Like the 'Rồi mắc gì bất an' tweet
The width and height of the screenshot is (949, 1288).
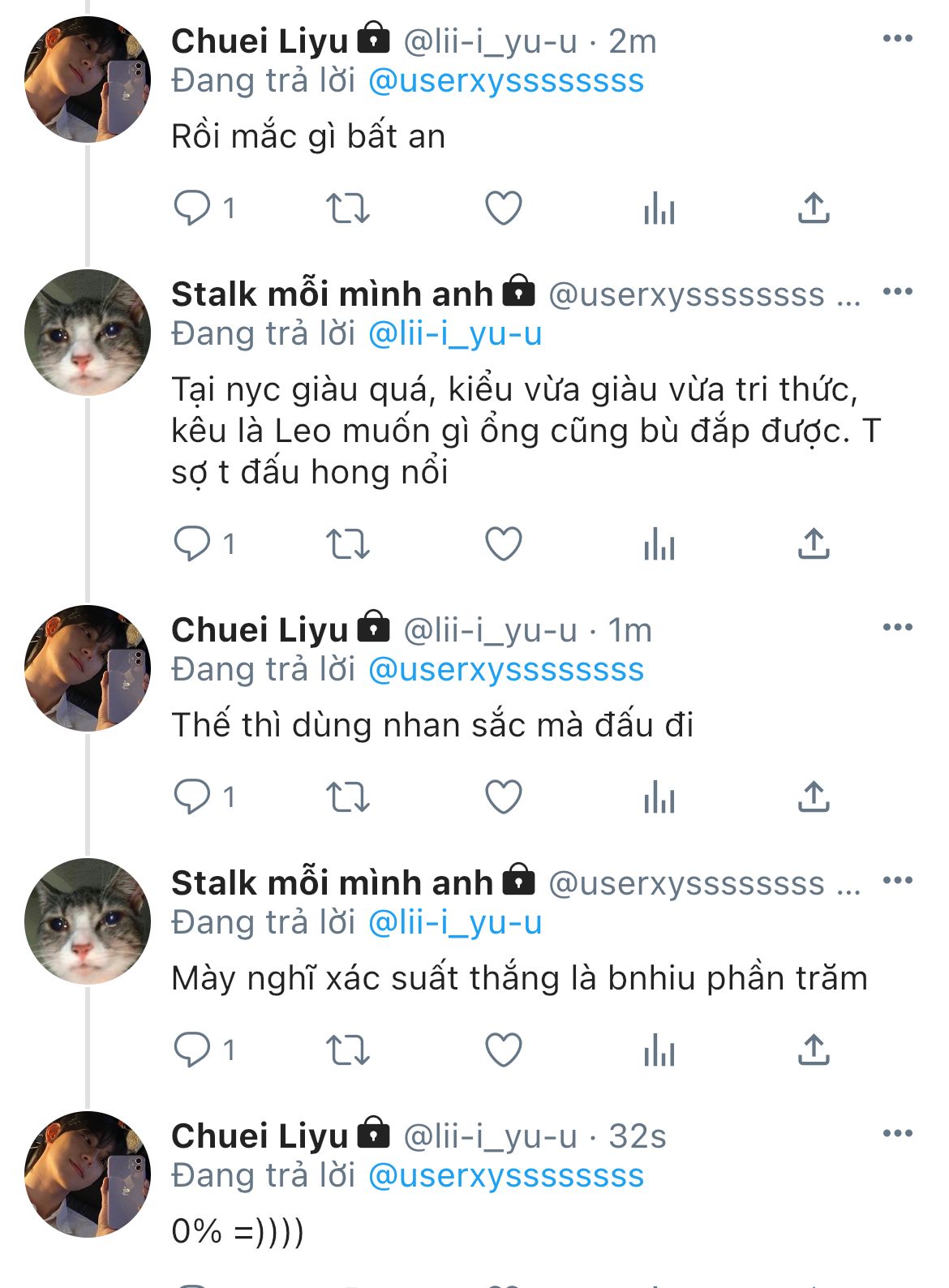[503, 208]
